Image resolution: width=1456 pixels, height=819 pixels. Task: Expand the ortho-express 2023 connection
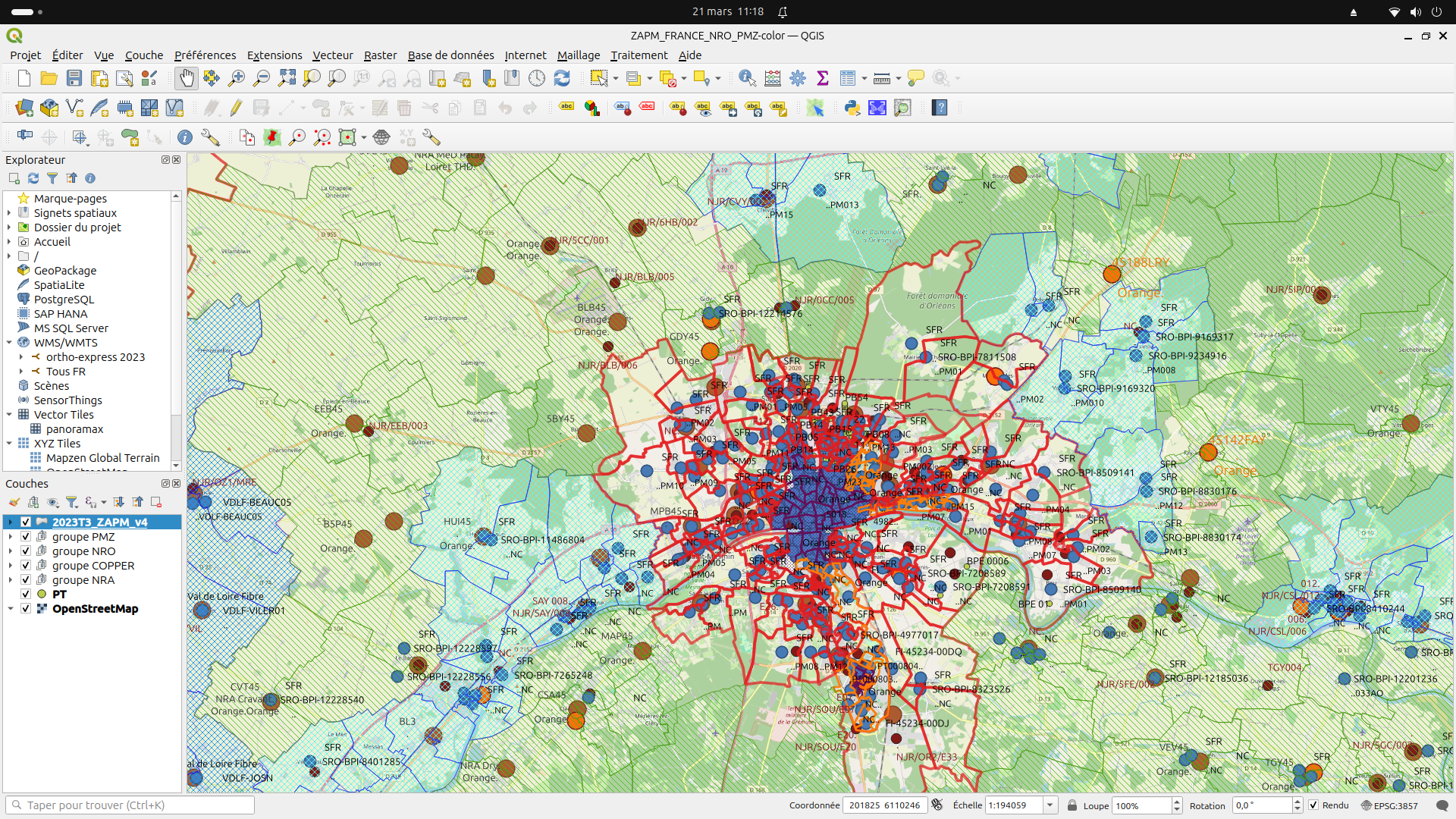(x=21, y=357)
